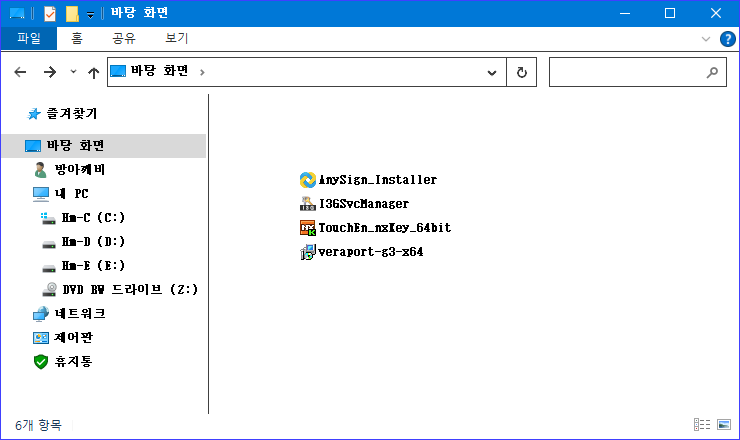This screenshot has width=740, height=440.
Task: Select 네트워크 in the navigation pane
Action: [x=80, y=313]
